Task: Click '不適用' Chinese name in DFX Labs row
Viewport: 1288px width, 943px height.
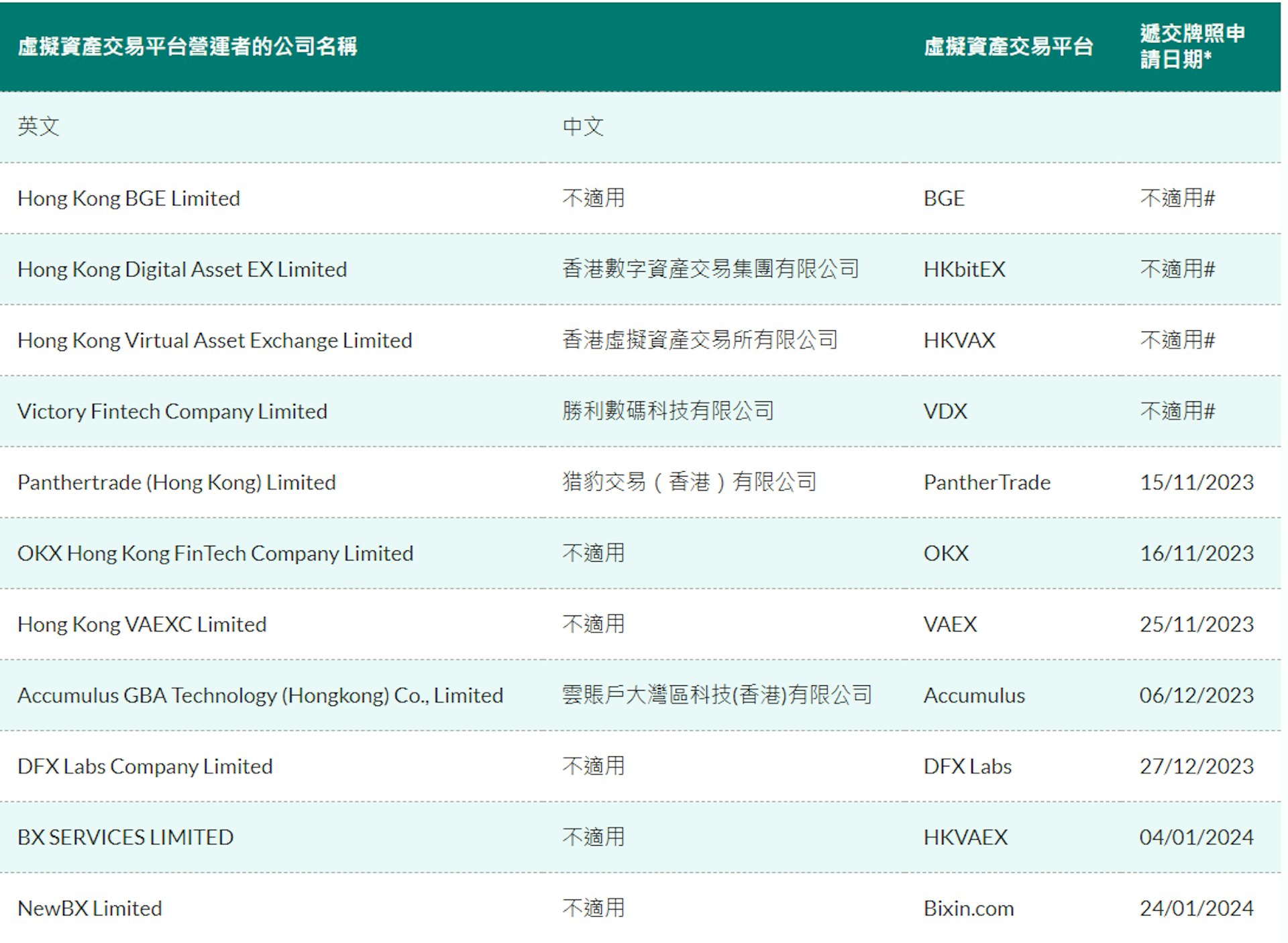Action: pyautogui.click(x=594, y=766)
